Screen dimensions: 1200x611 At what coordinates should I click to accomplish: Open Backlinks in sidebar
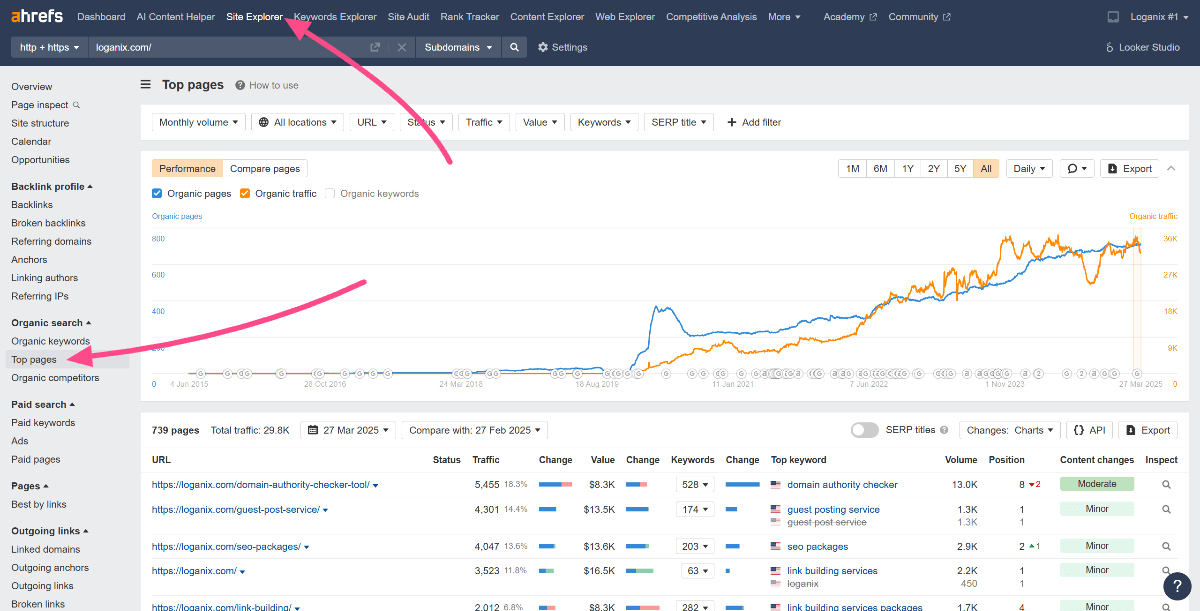[x=31, y=205]
